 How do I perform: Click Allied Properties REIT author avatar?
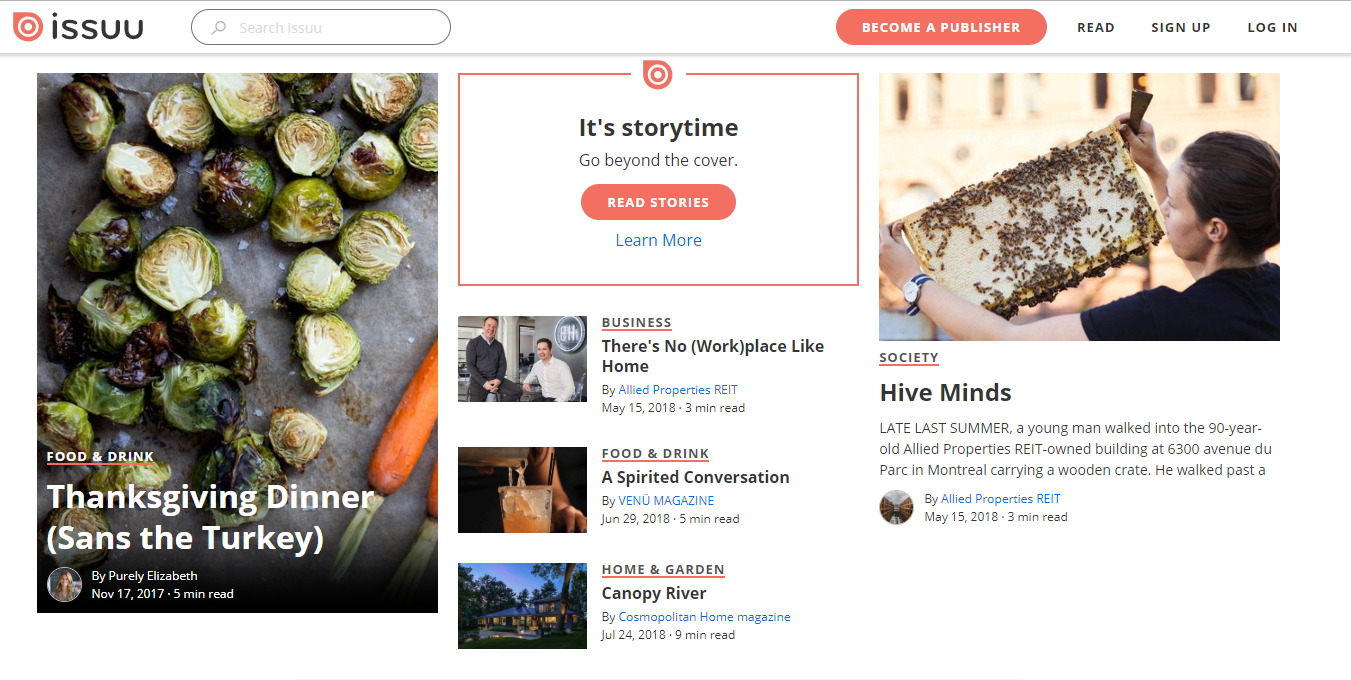point(896,508)
